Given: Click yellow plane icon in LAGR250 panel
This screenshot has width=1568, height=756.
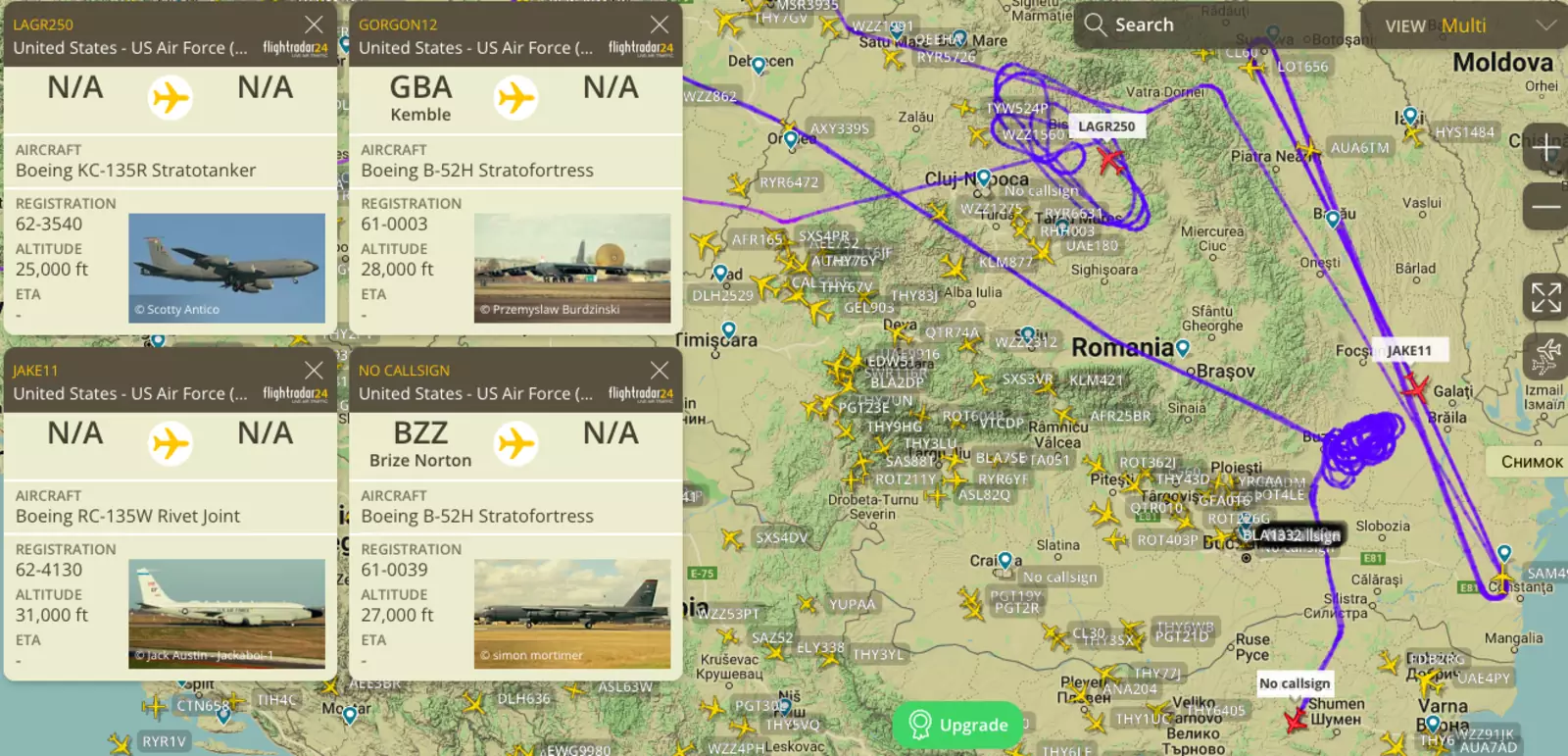Looking at the screenshot, I should pos(171,98).
